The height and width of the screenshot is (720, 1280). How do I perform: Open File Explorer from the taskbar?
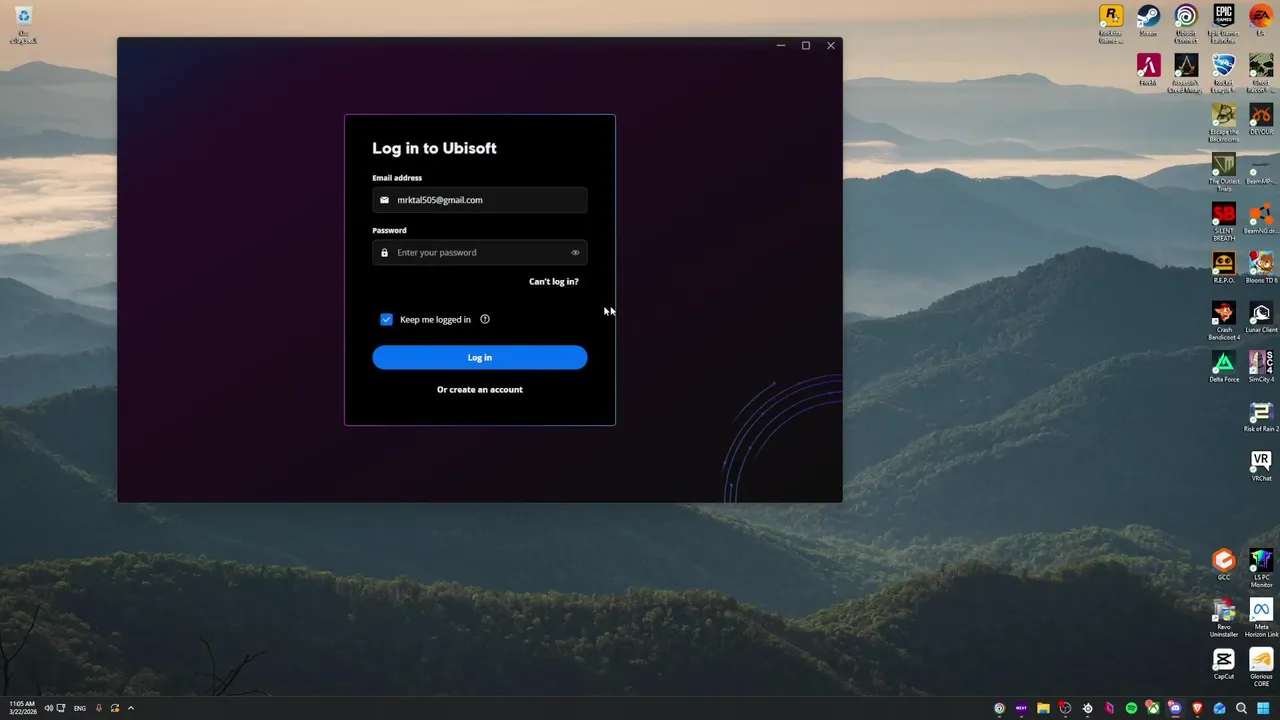click(x=1043, y=708)
